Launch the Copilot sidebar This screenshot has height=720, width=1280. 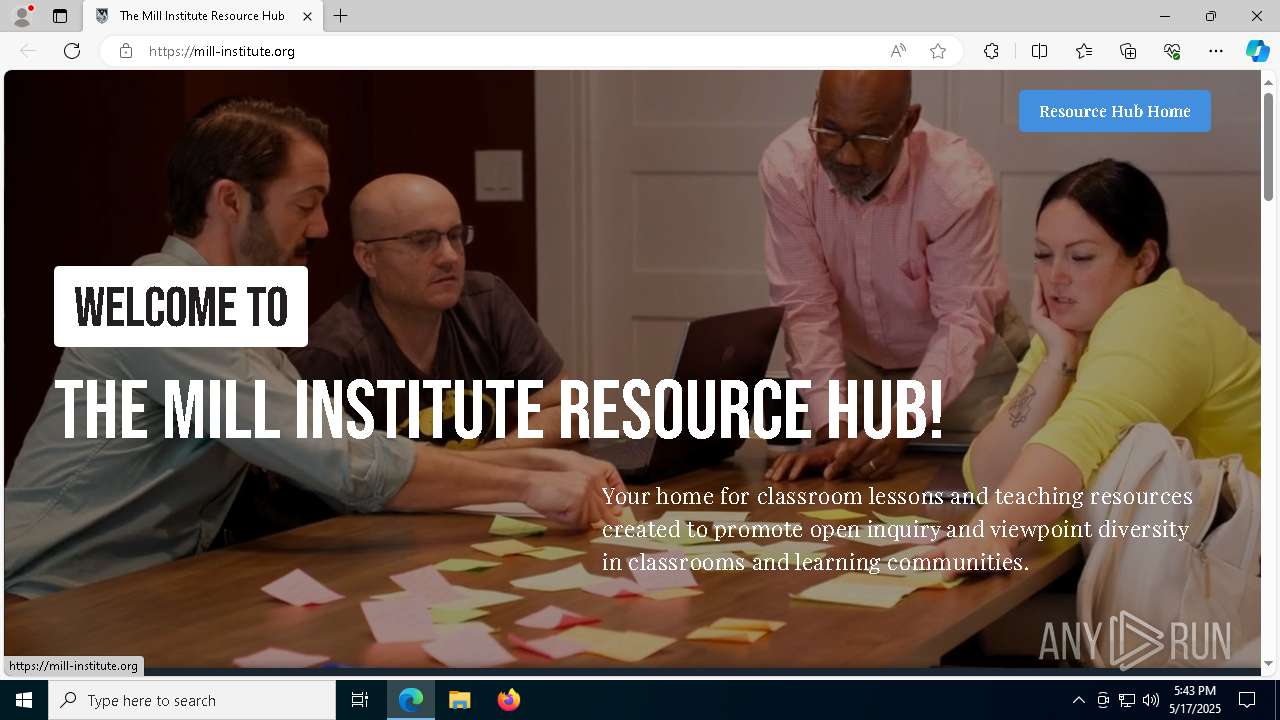[x=1257, y=51]
